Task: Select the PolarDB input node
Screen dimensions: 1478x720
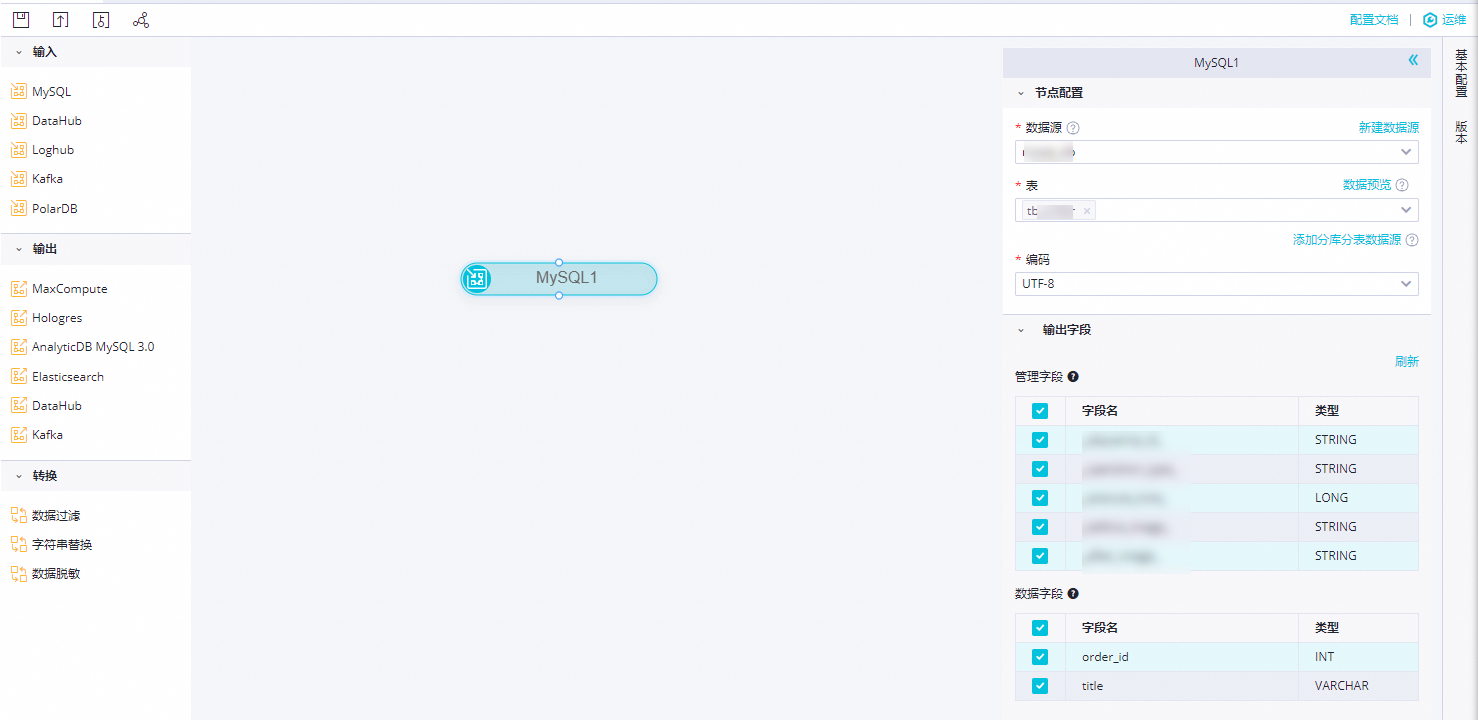Action: point(44,208)
